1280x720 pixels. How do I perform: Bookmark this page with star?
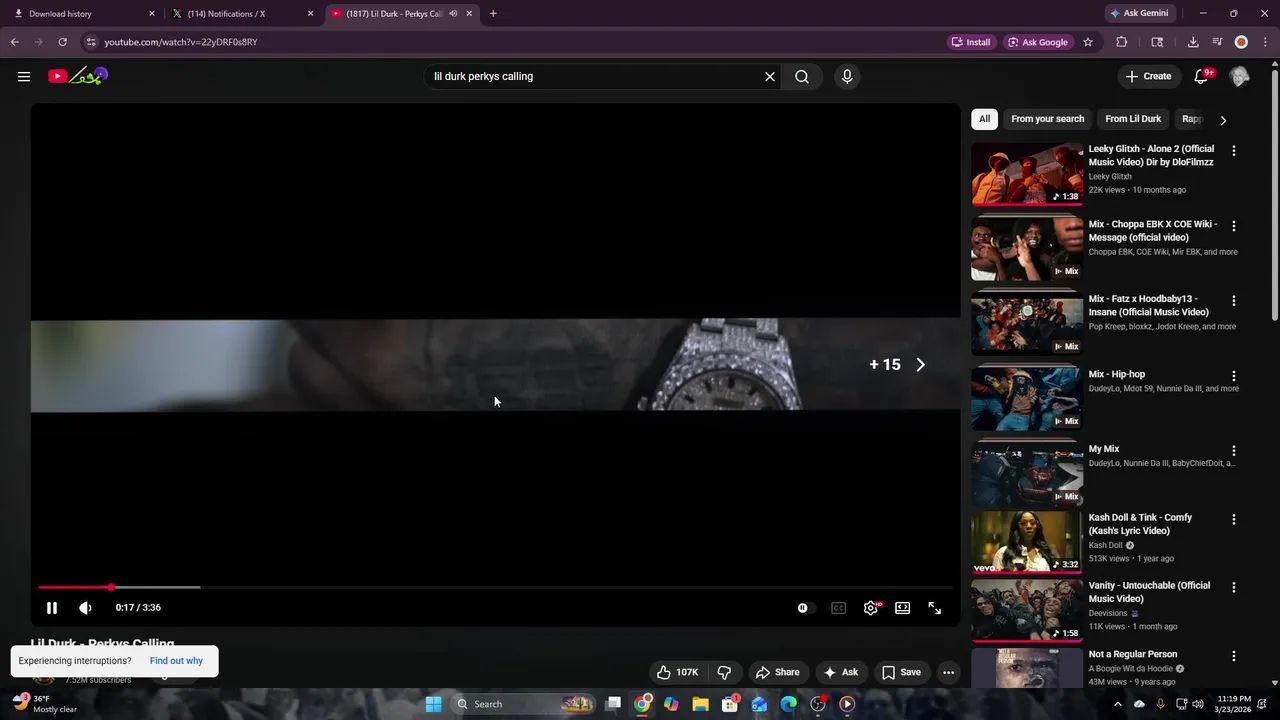click(1088, 42)
